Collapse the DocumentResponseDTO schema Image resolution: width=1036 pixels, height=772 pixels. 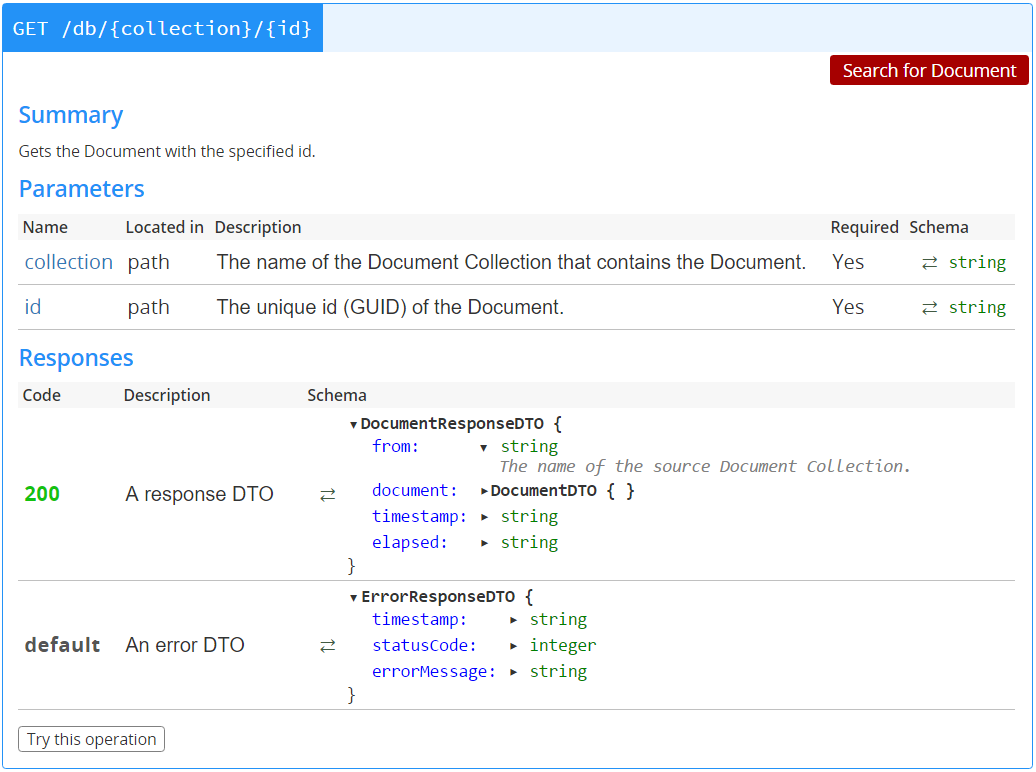point(353,425)
